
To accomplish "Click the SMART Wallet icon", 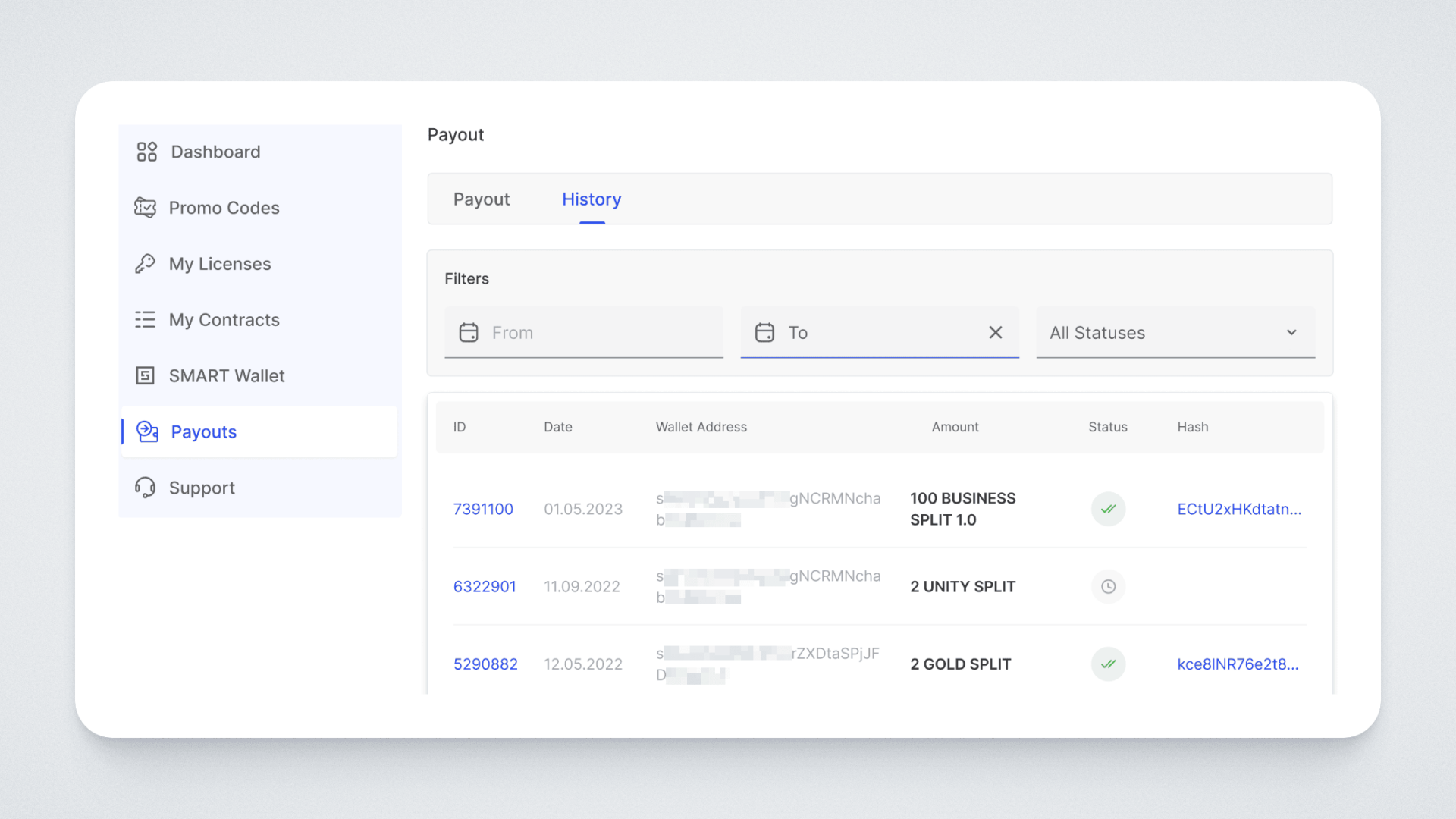I will coord(145,376).
